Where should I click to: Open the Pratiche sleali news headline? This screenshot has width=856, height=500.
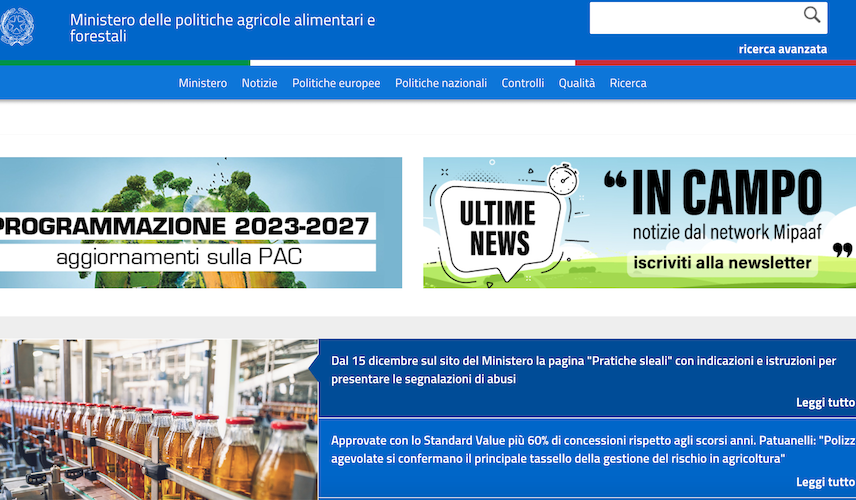point(583,369)
